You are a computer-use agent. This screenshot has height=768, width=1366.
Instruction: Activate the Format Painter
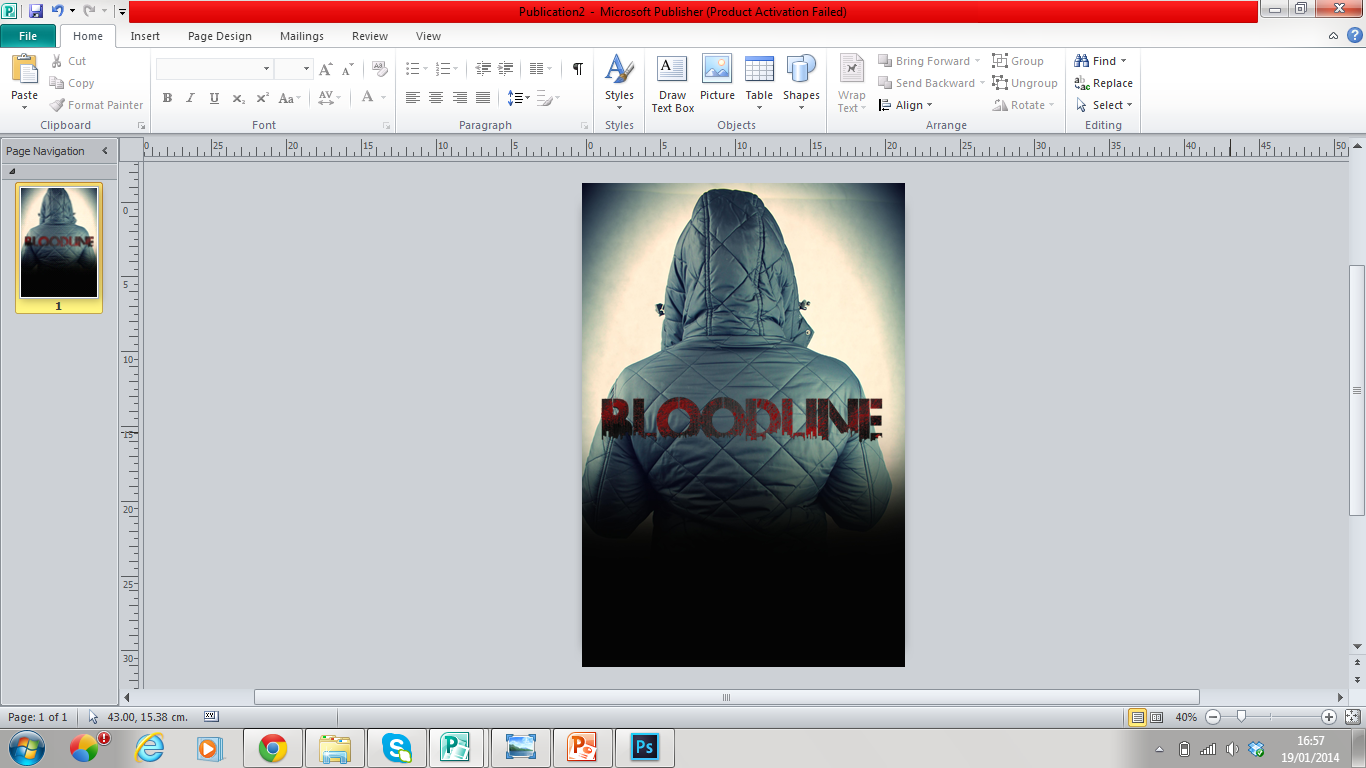[x=95, y=104]
